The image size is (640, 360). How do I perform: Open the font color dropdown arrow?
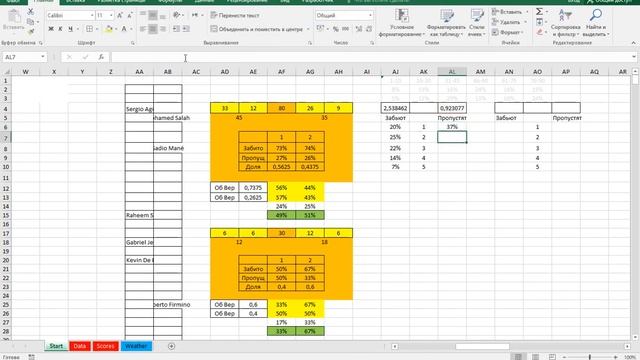131,29
